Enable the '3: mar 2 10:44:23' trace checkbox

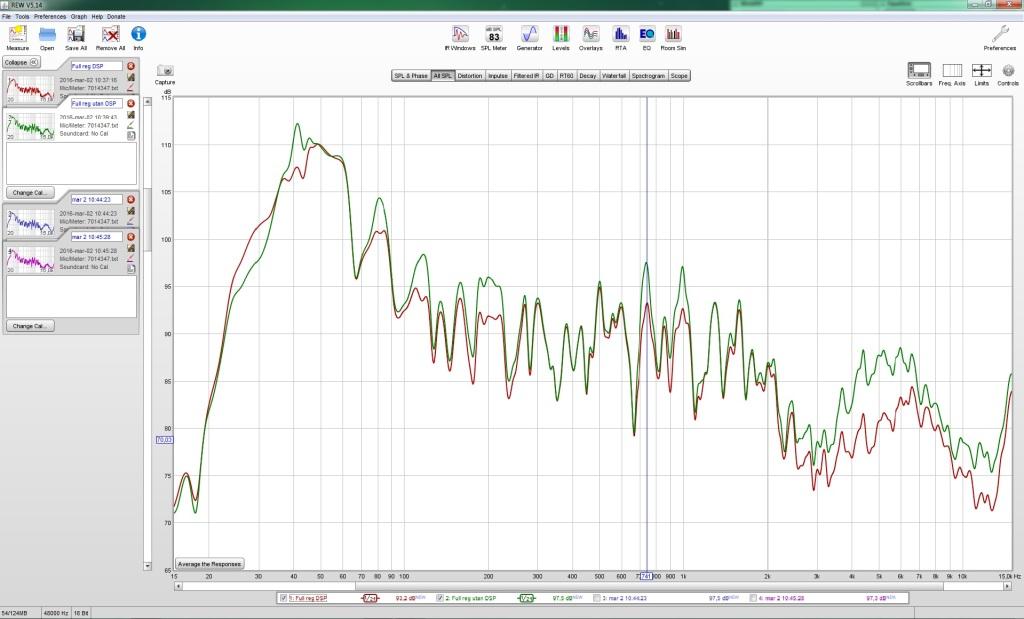598,598
